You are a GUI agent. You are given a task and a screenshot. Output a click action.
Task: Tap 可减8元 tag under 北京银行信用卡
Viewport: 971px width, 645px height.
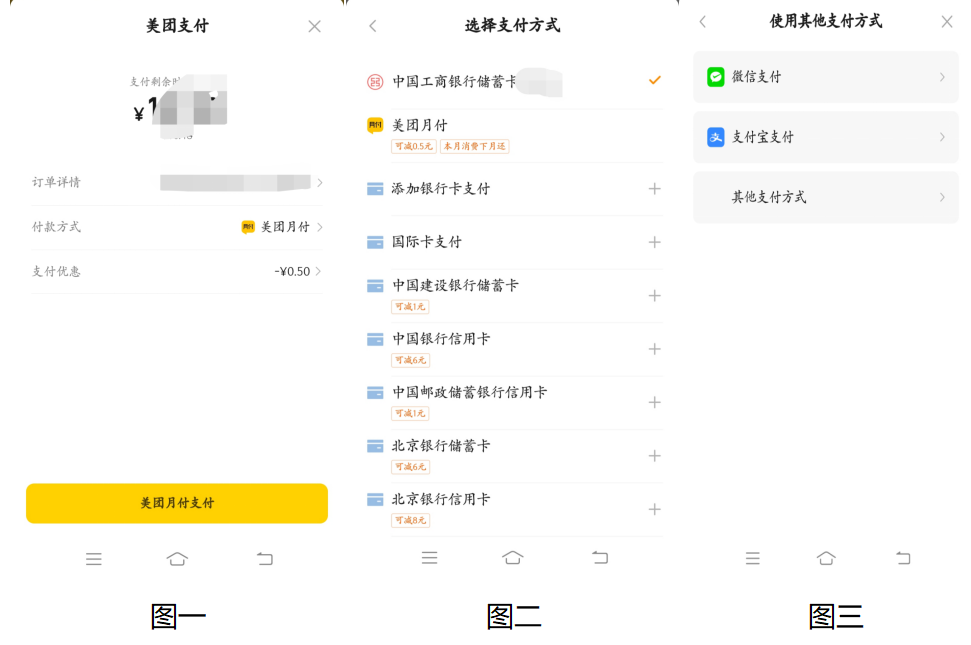coord(411,520)
